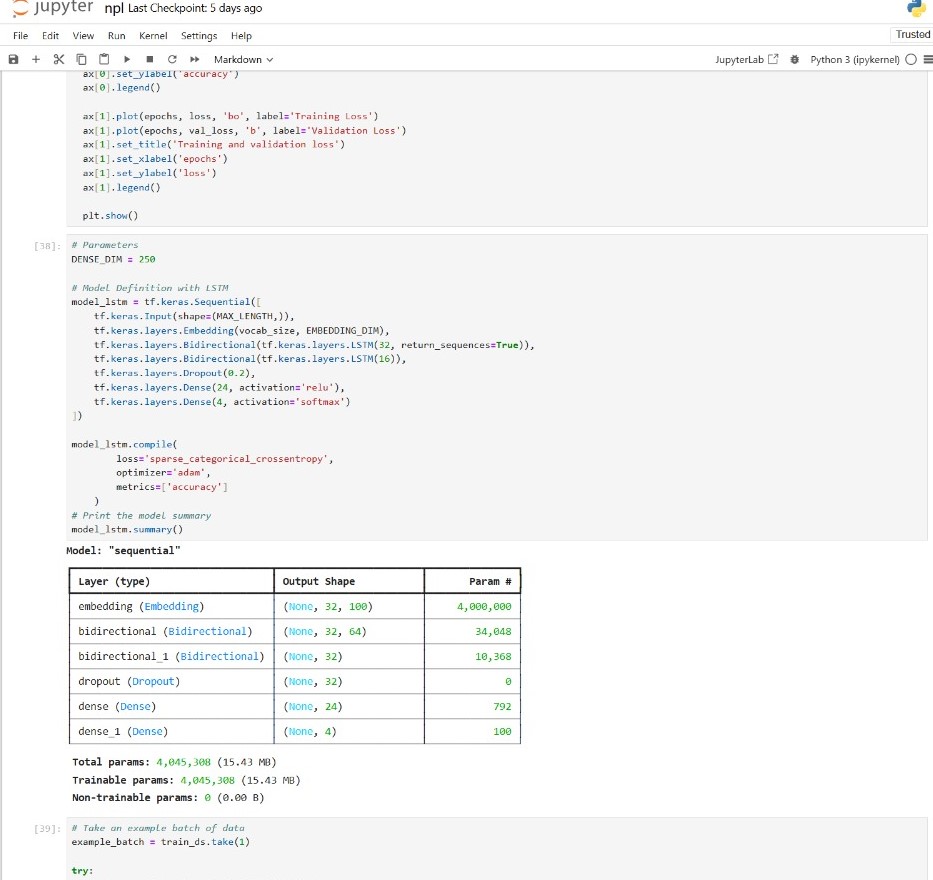Interrupt the kernel with stop icon
This screenshot has height=880, width=933.
tap(149, 60)
